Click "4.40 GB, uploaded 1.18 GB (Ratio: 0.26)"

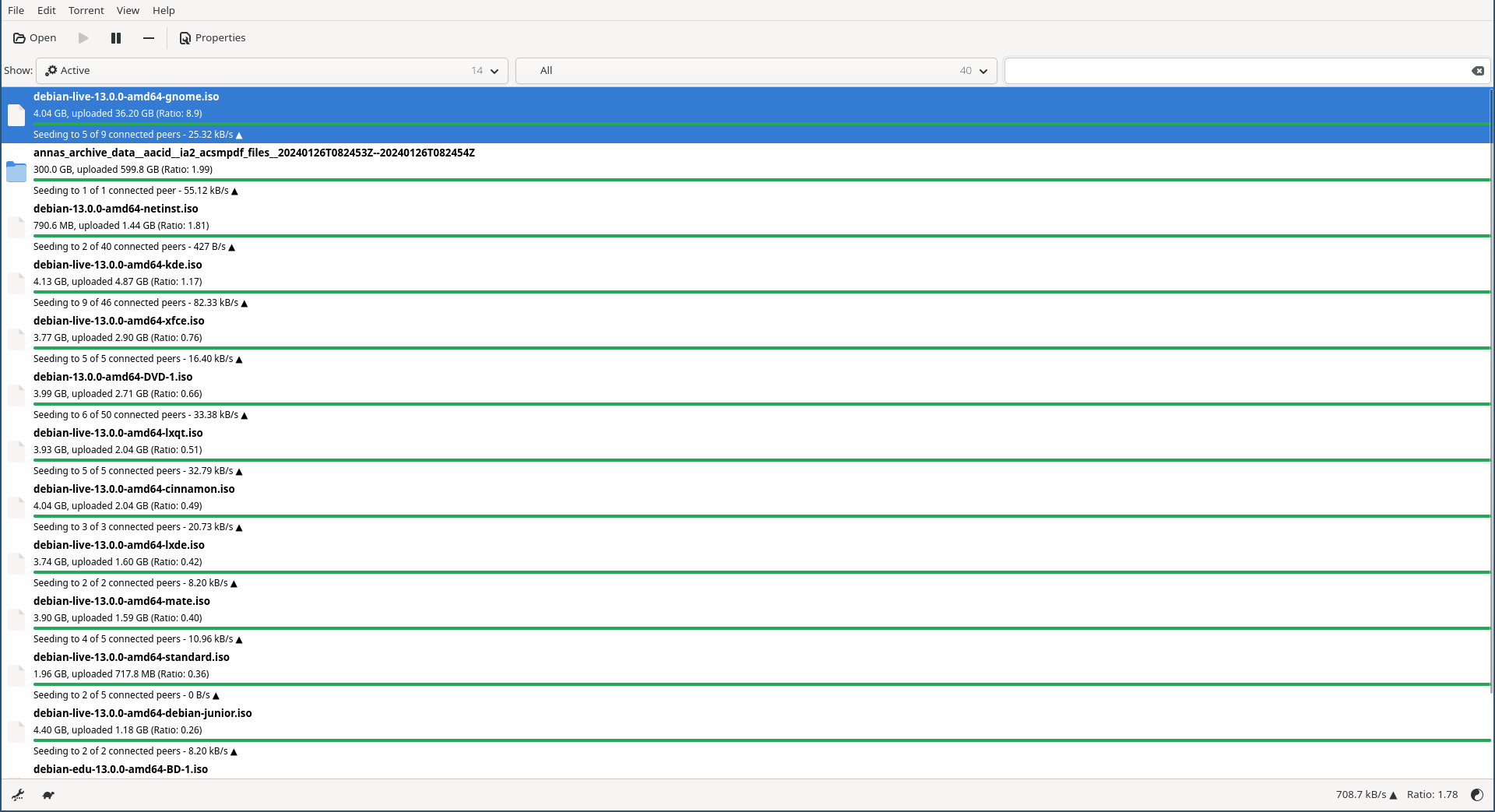click(118, 730)
